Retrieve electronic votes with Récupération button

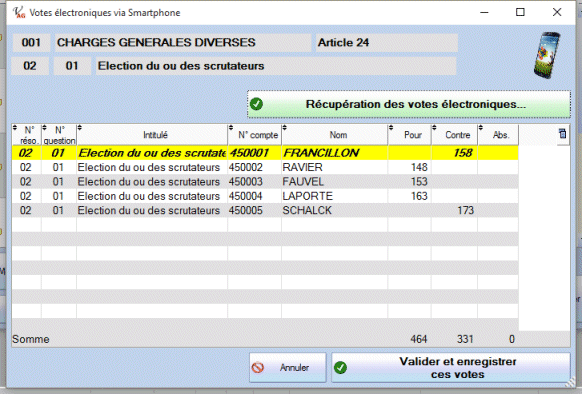409,104
